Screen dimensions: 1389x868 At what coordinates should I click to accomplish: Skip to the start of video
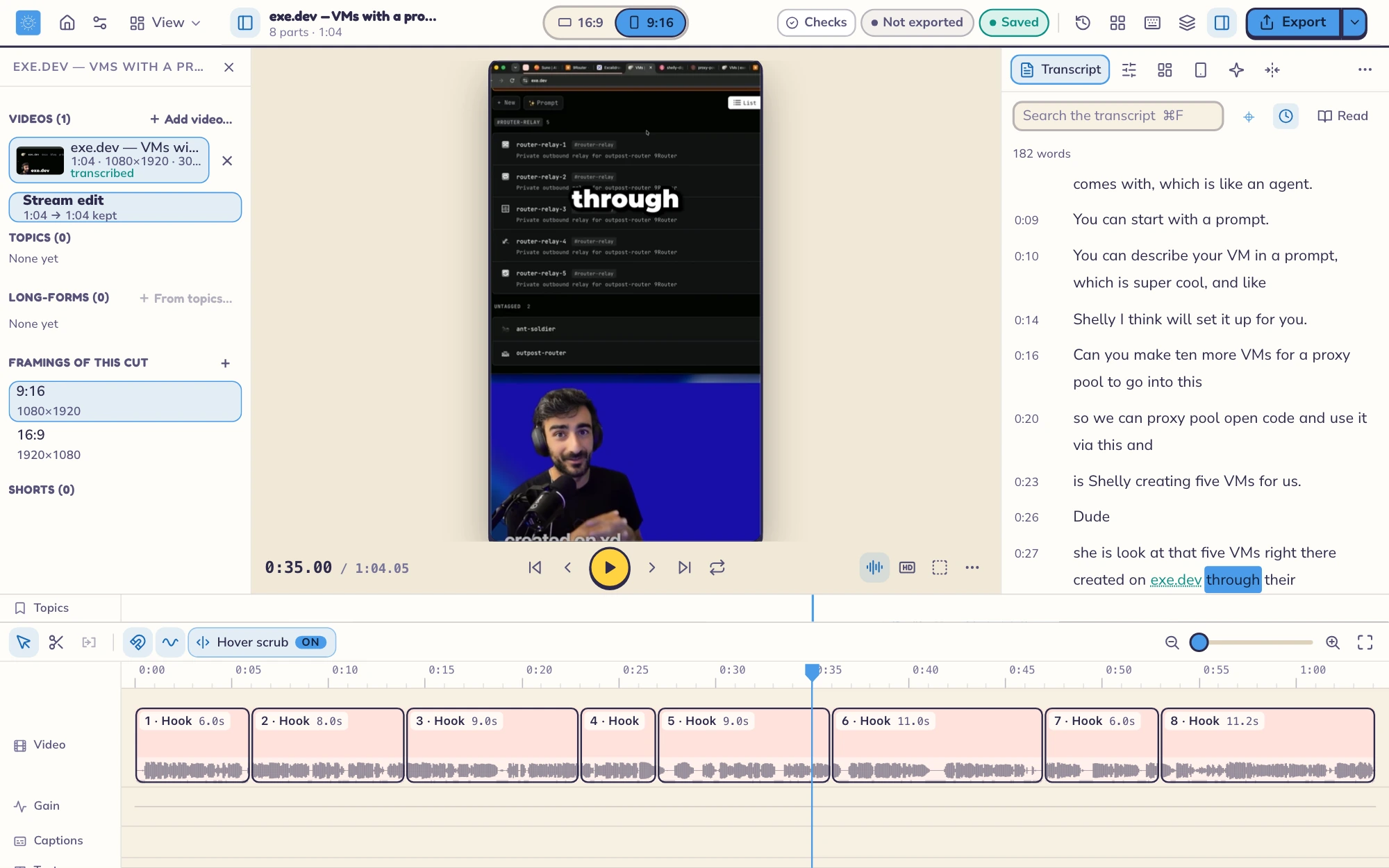[x=535, y=567]
